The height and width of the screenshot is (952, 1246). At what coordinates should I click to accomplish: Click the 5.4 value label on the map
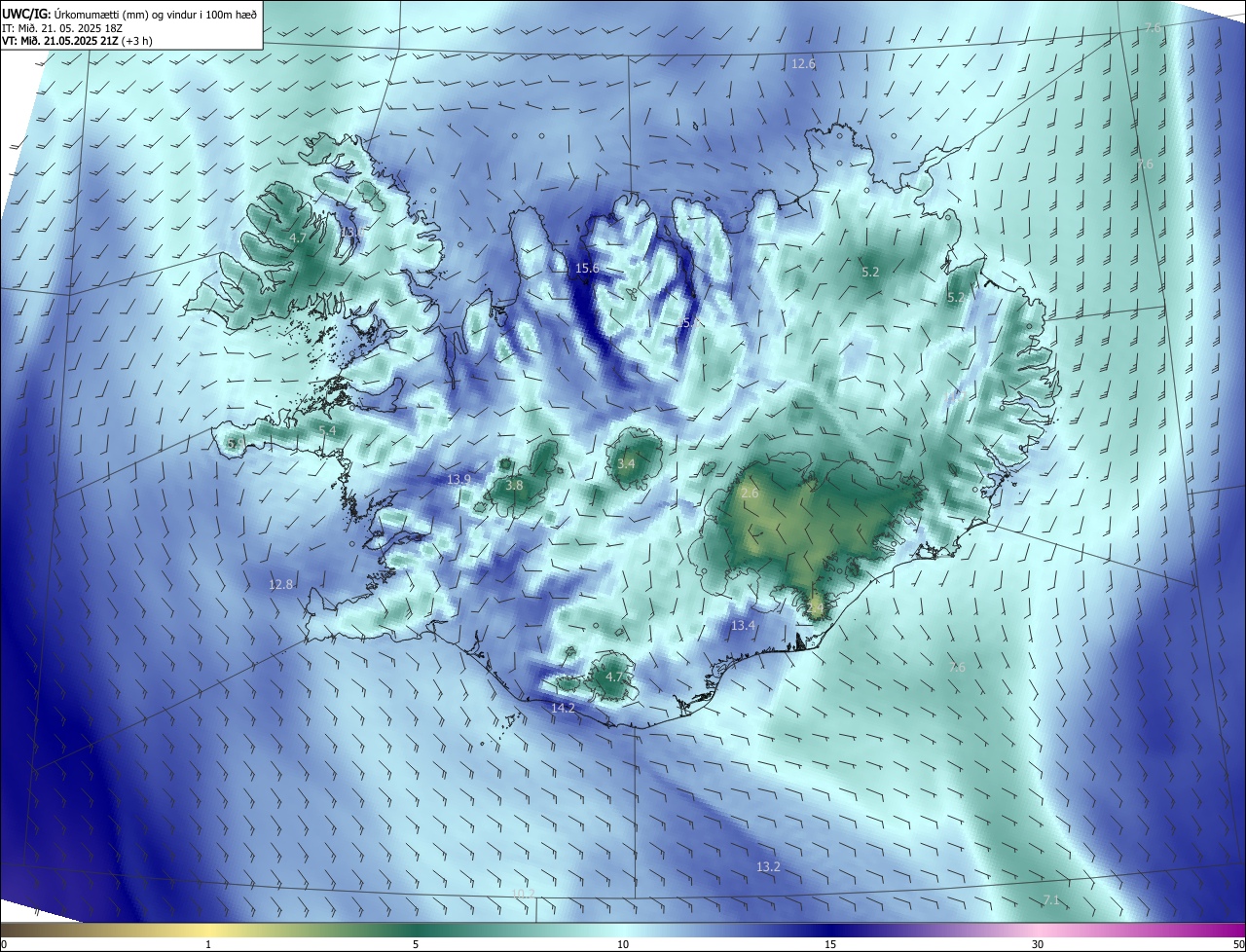click(327, 431)
